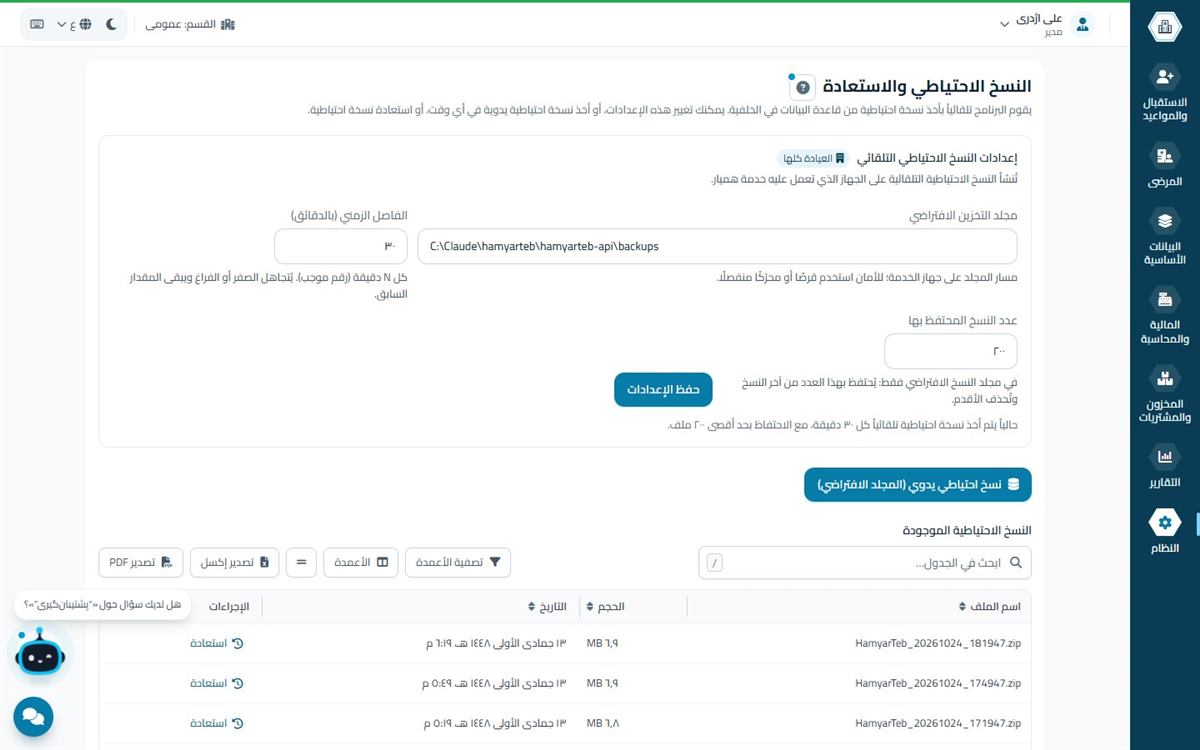This screenshot has height=750, width=1200.
Task: Open the language selector dropdown
Action: coord(75,24)
